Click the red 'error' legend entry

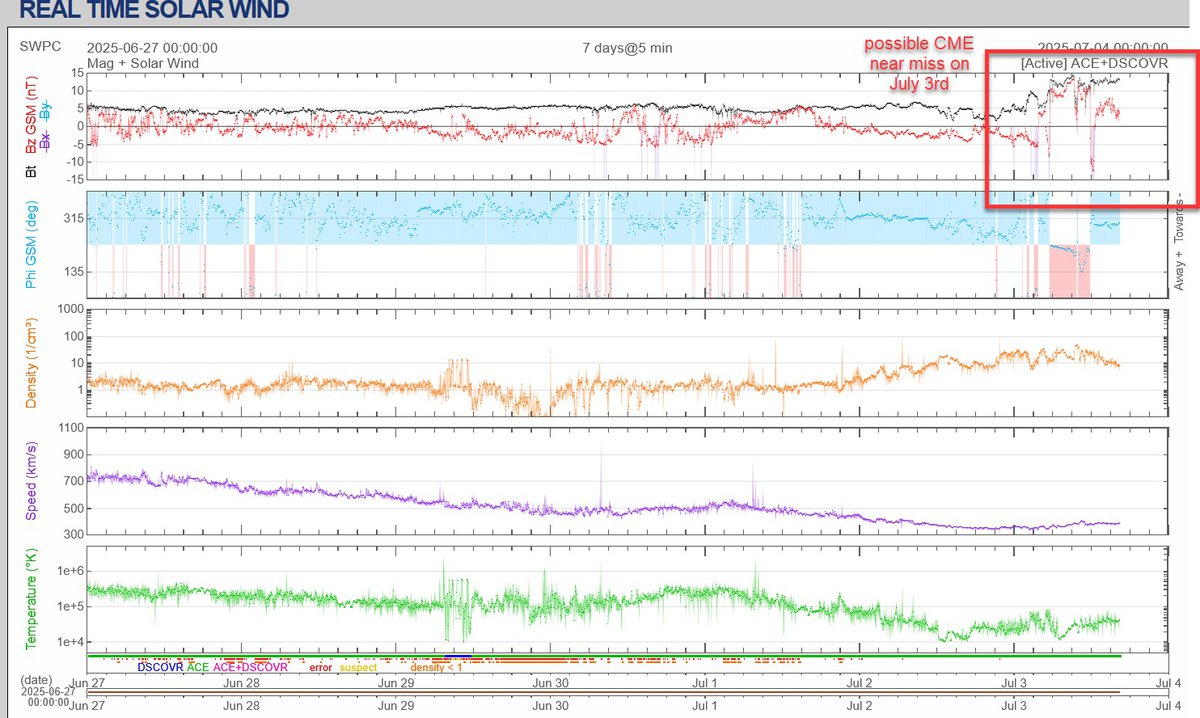coord(320,666)
